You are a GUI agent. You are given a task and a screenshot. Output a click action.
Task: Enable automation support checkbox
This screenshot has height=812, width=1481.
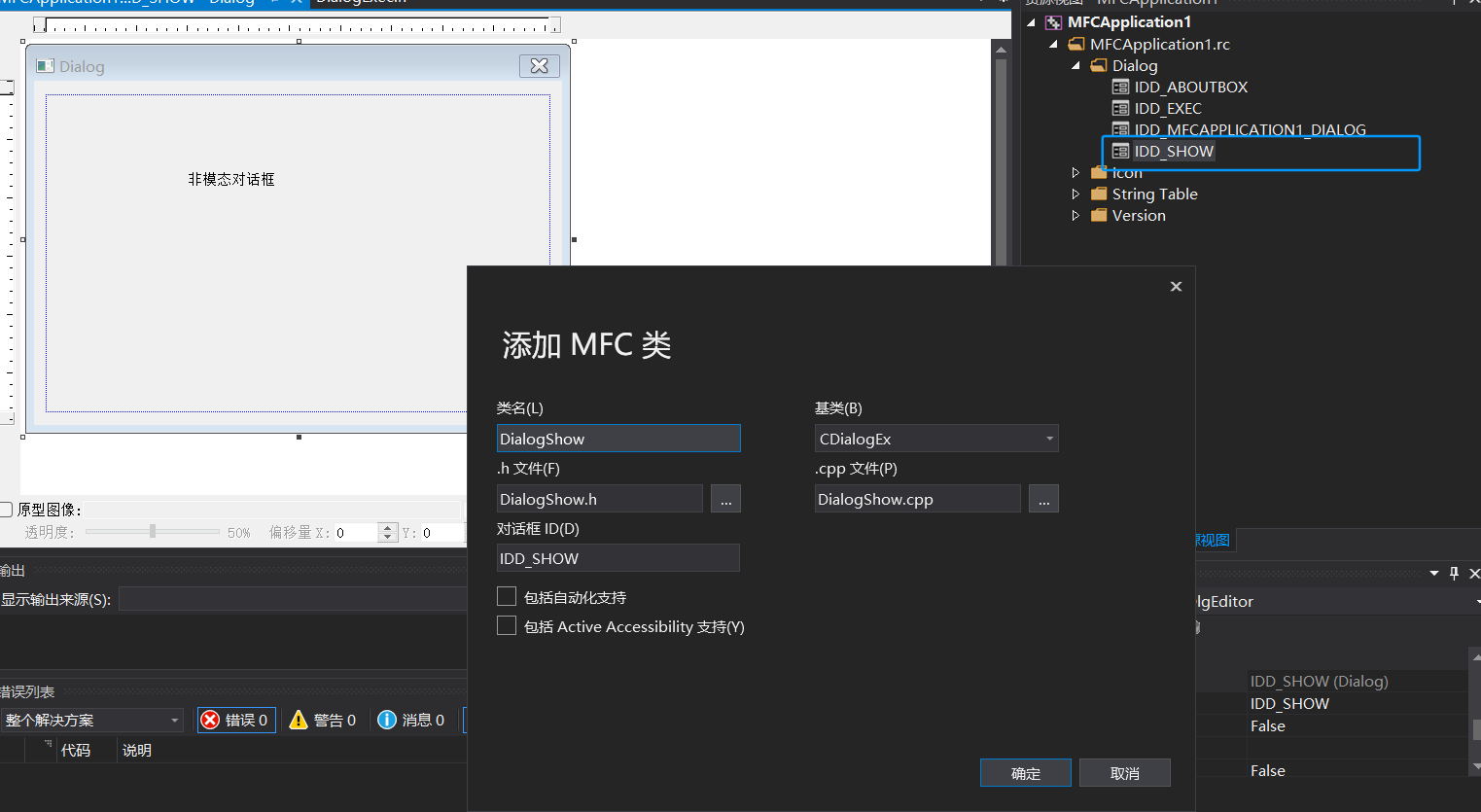(507, 596)
